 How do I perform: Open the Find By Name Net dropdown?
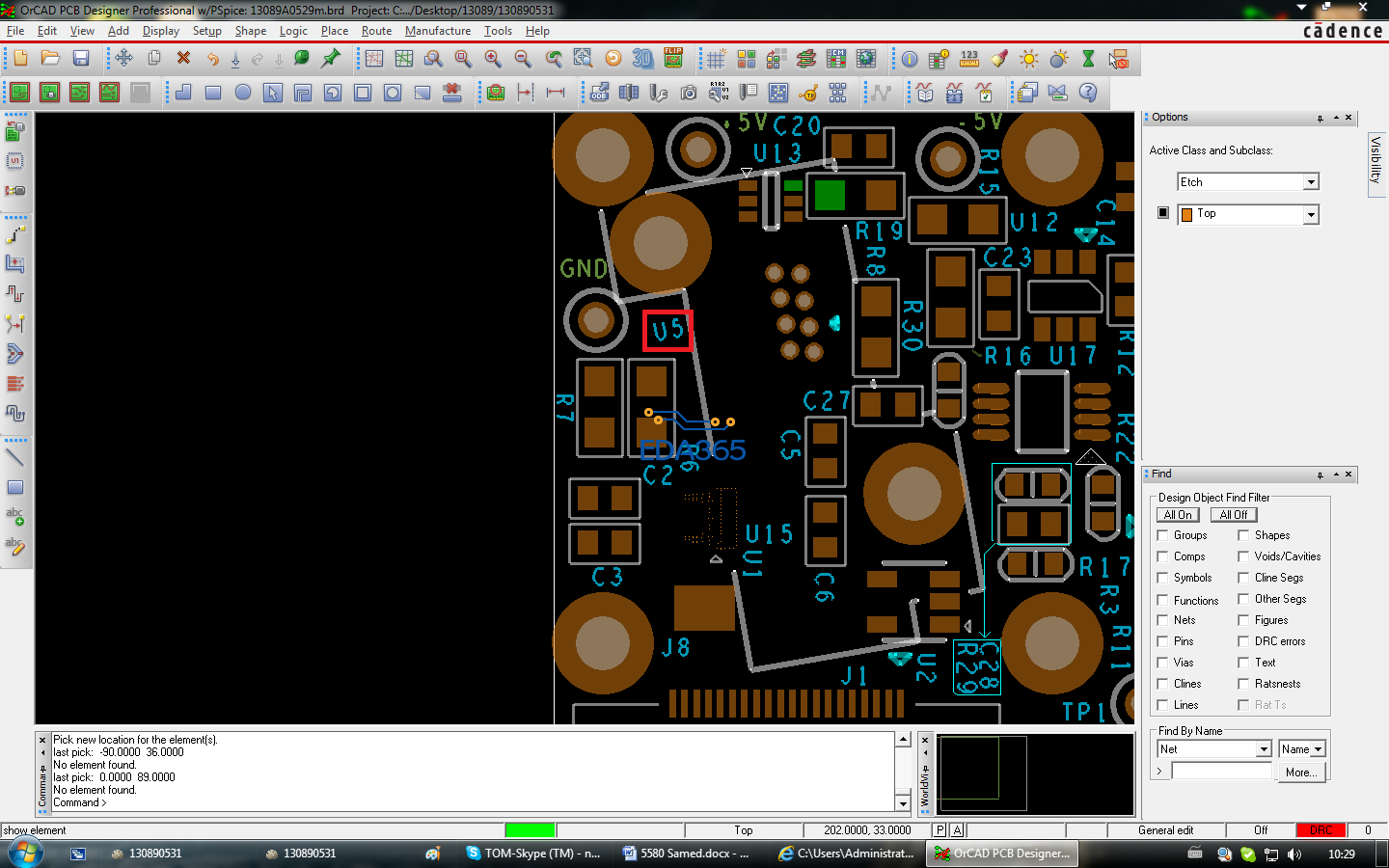pos(1263,749)
